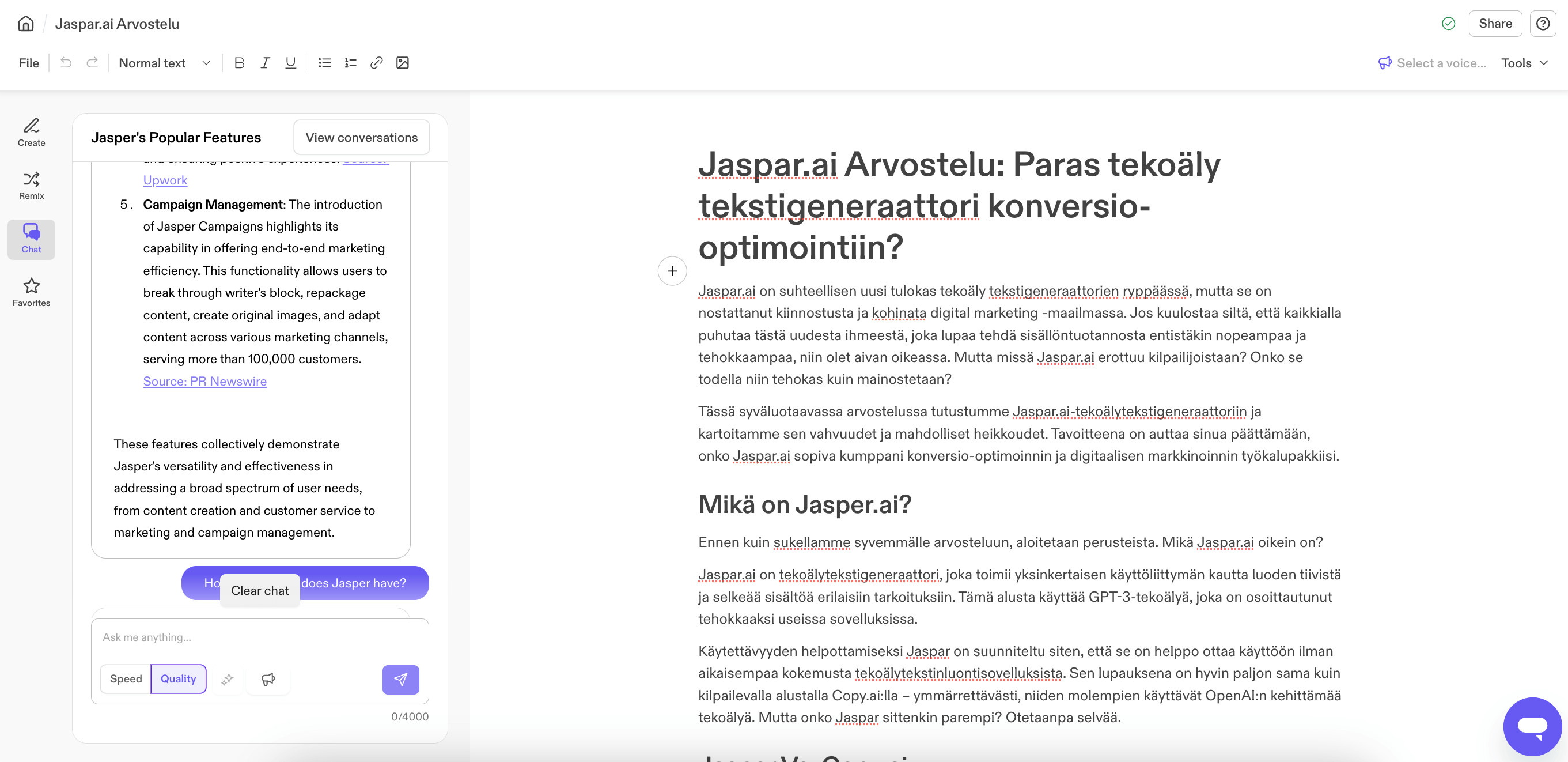
Task: Select Speed mode
Action: (x=126, y=678)
